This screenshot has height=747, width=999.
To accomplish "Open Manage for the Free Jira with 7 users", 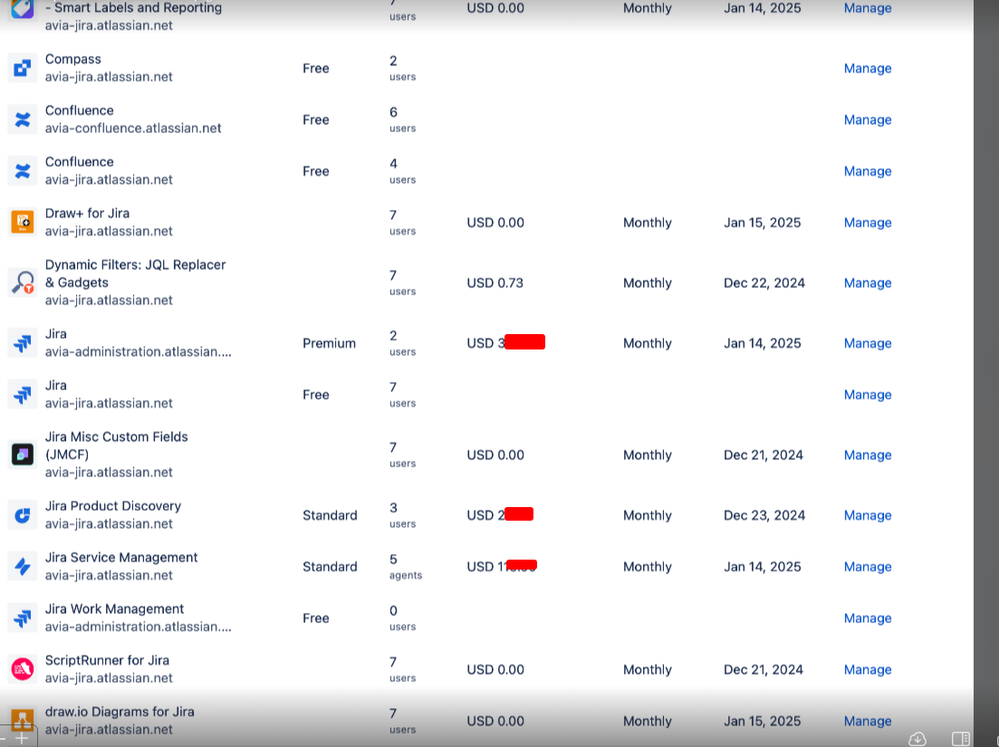I will click(x=867, y=395).
